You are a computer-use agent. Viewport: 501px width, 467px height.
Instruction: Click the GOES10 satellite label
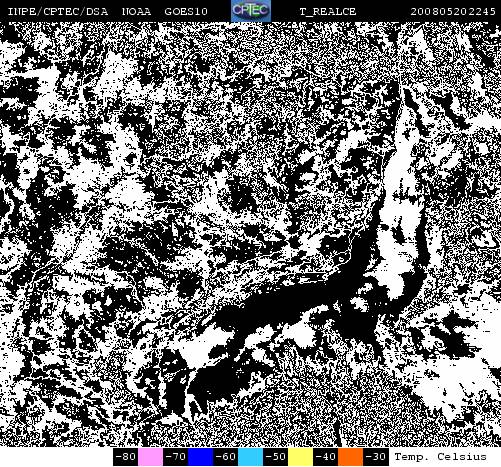[186, 12]
